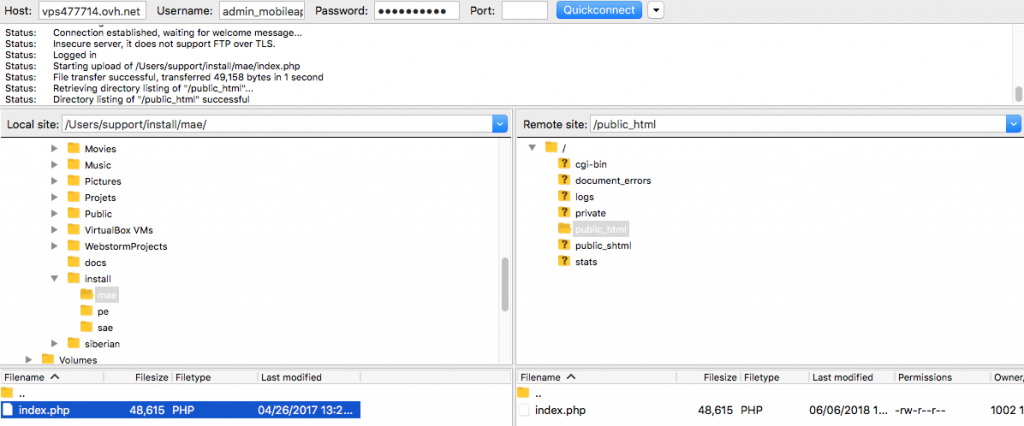Select the cgi-bin remote folder icon
This screenshot has width=1024, height=426.
564,164
